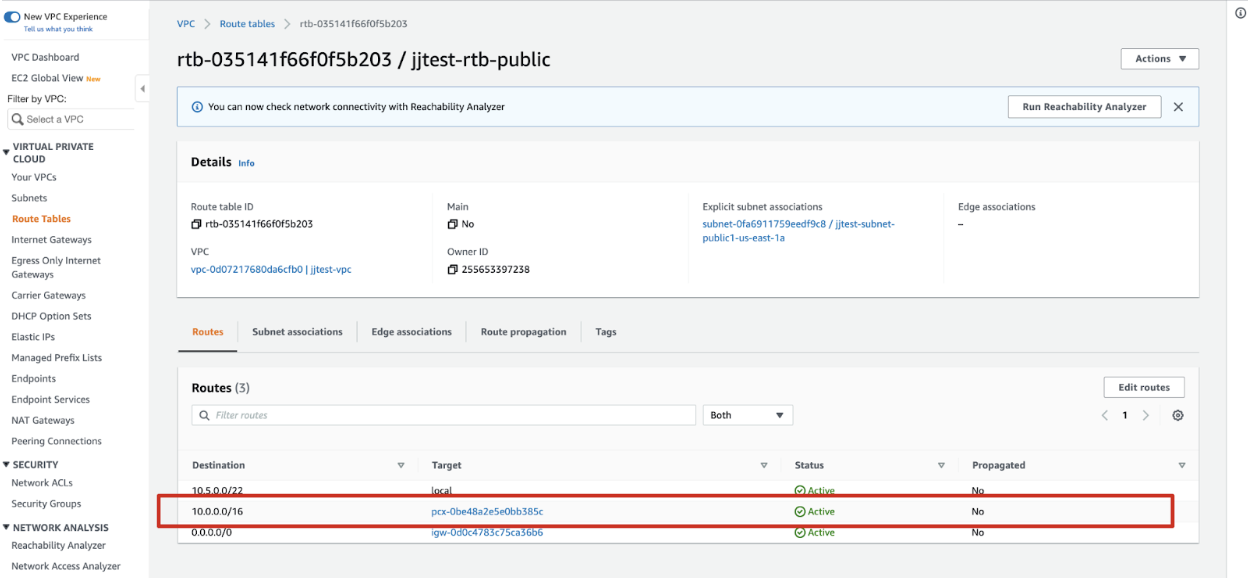Open Endpoint Services in sidebar
Viewport: 1248px width, 578px height.
coord(50,400)
